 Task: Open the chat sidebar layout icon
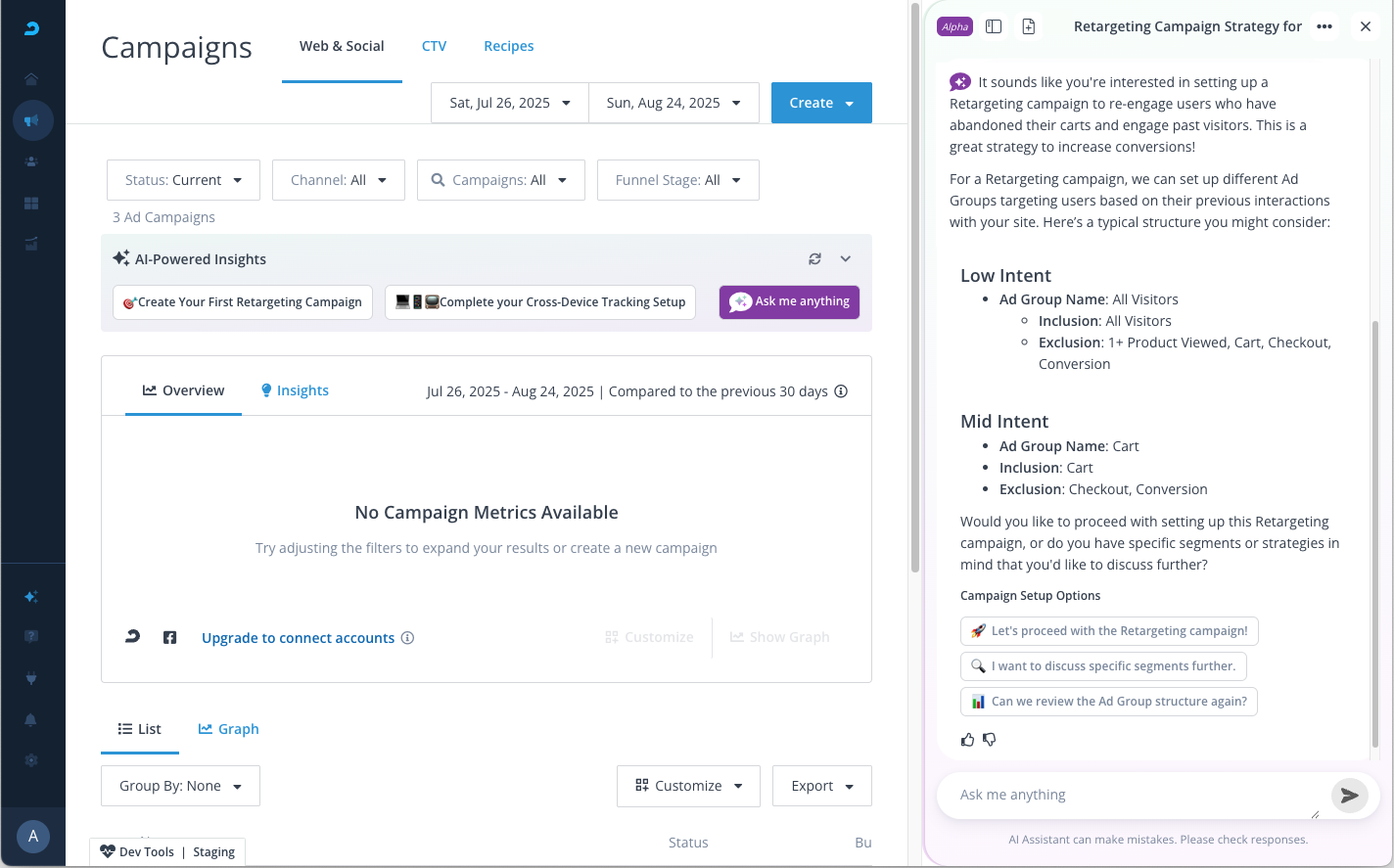click(x=994, y=26)
